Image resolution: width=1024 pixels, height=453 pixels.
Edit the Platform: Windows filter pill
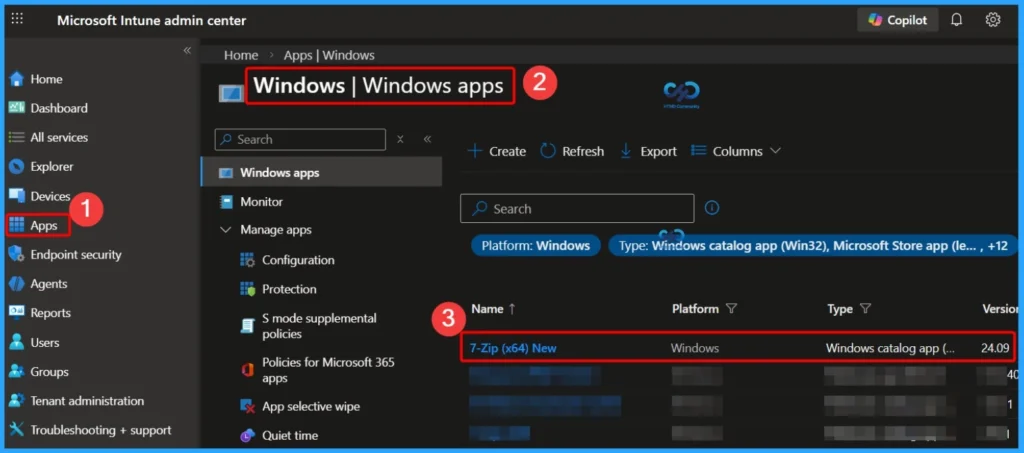click(536, 246)
